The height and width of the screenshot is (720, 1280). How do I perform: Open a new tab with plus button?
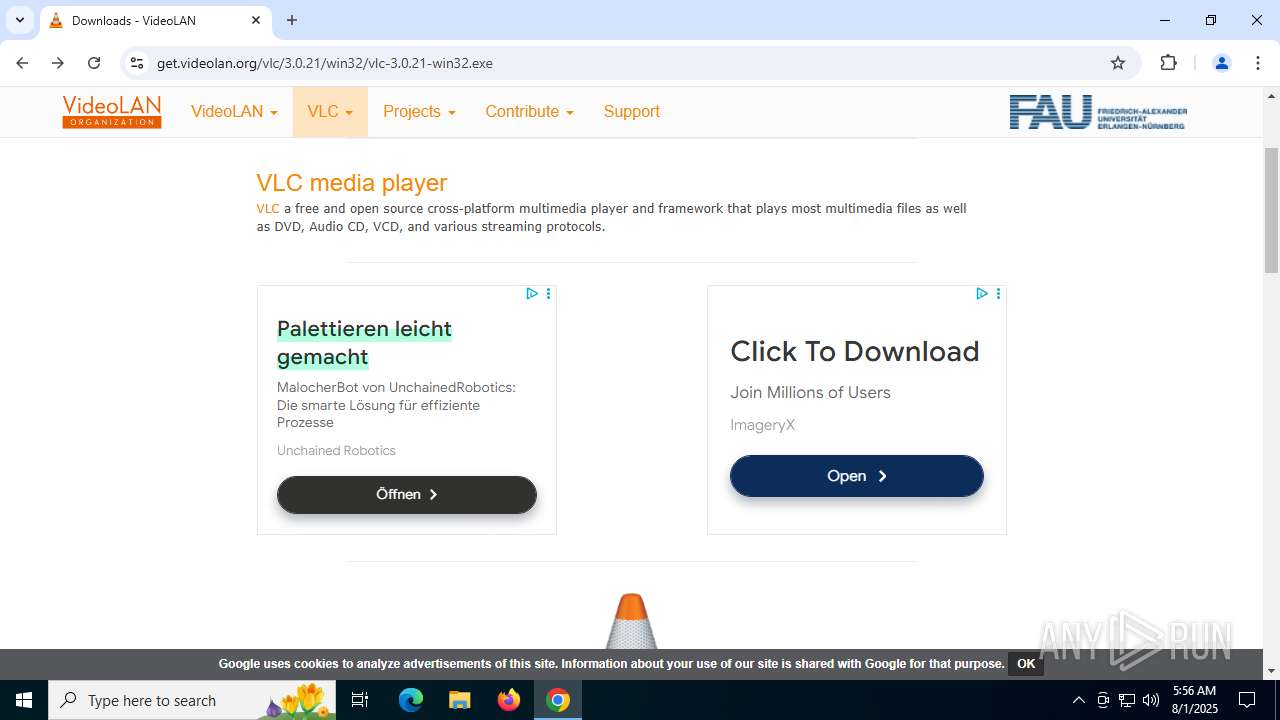coord(292,20)
